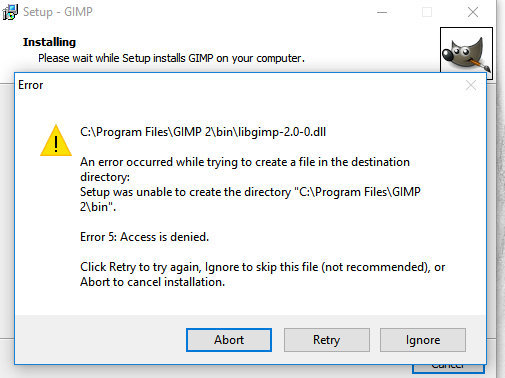This screenshot has width=505, height=378.
Task: Click the Error dialog's close X
Action: coord(471,85)
